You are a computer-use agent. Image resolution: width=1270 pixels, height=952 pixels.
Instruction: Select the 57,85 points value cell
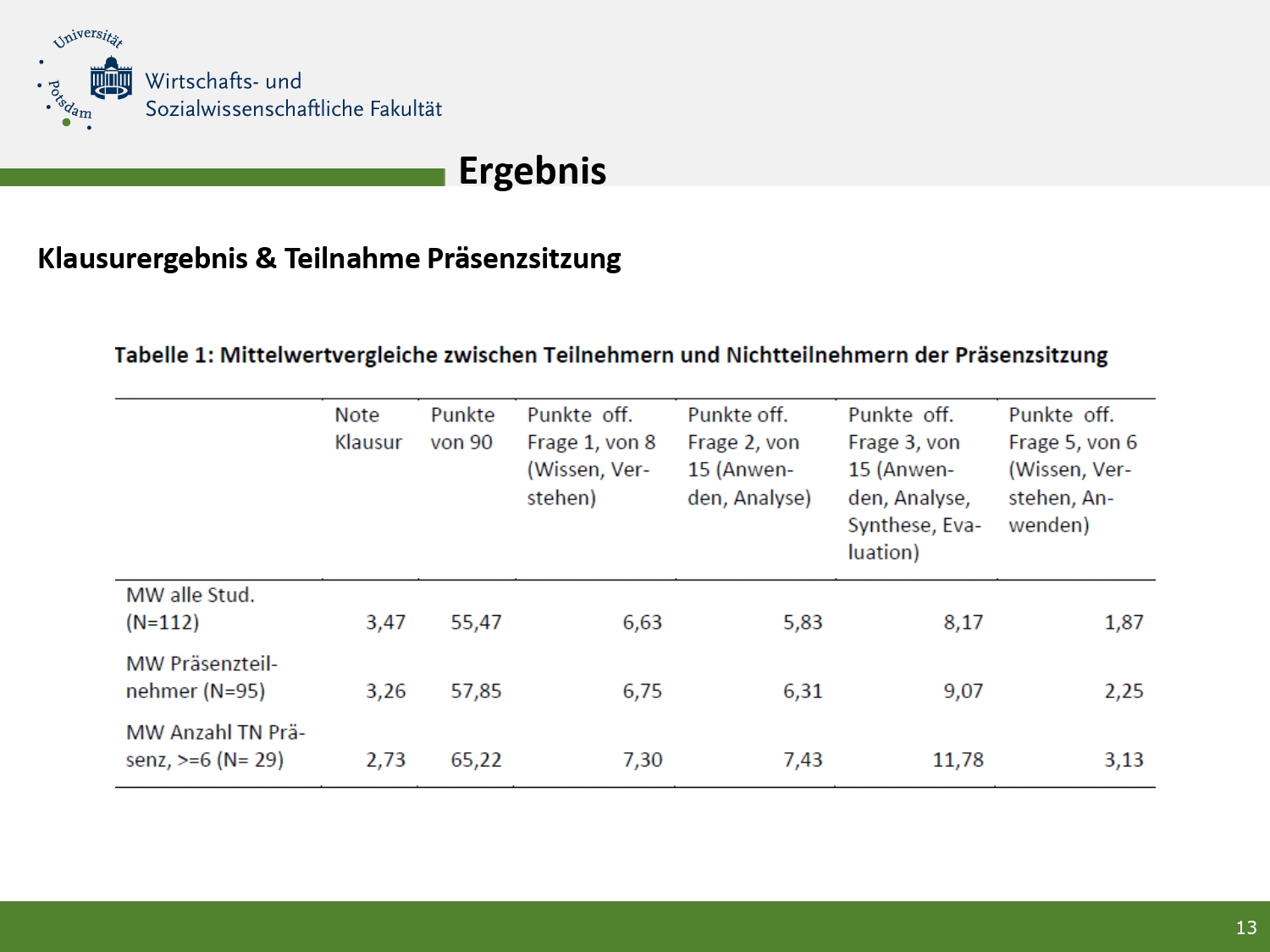click(476, 691)
